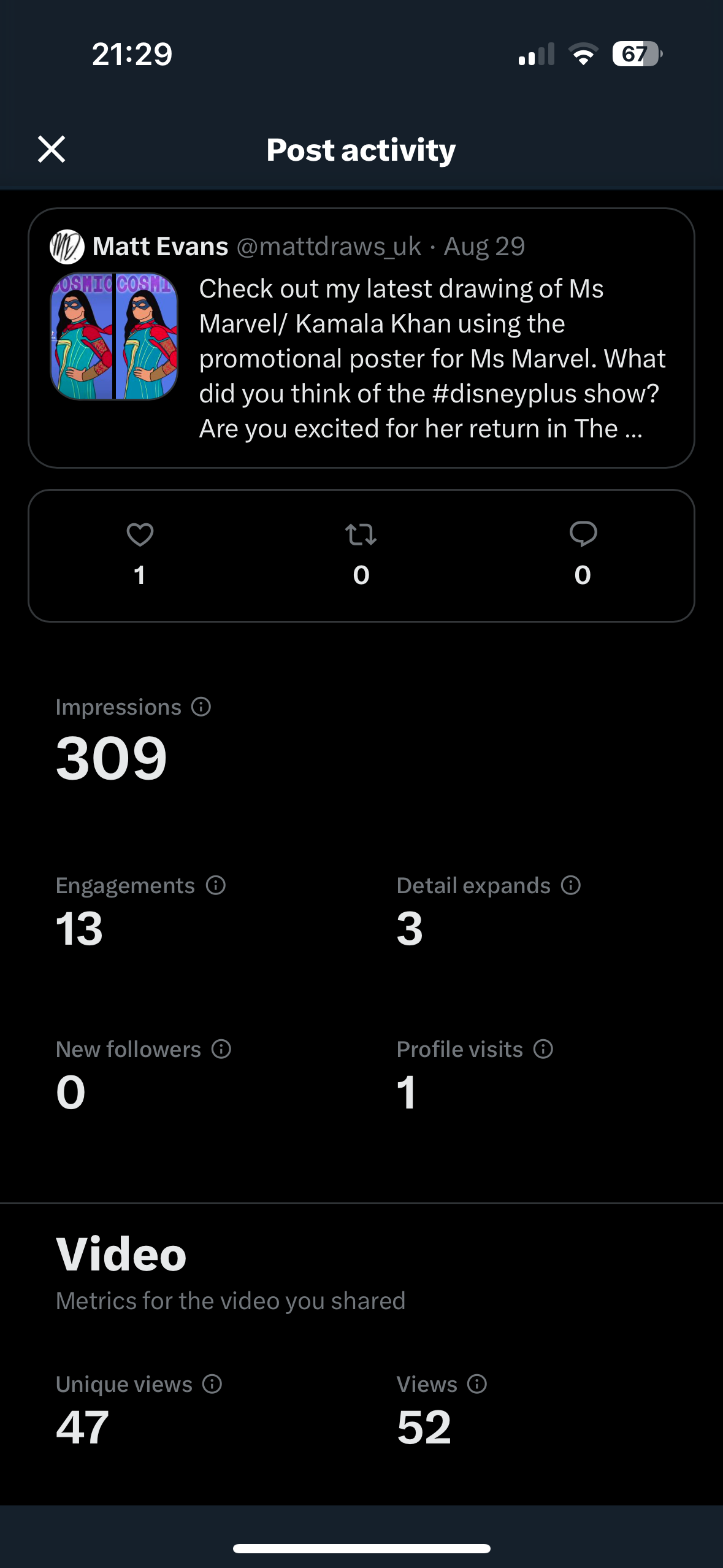Tap the reply bubble icon
Viewport: 723px width, 1568px height.
[583, 535]
